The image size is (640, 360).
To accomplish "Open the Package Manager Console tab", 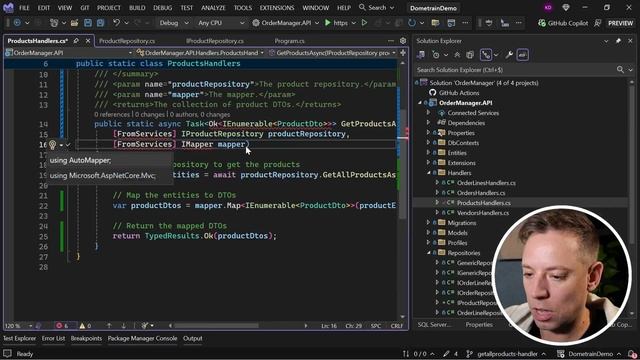I will tap(142, 338).
